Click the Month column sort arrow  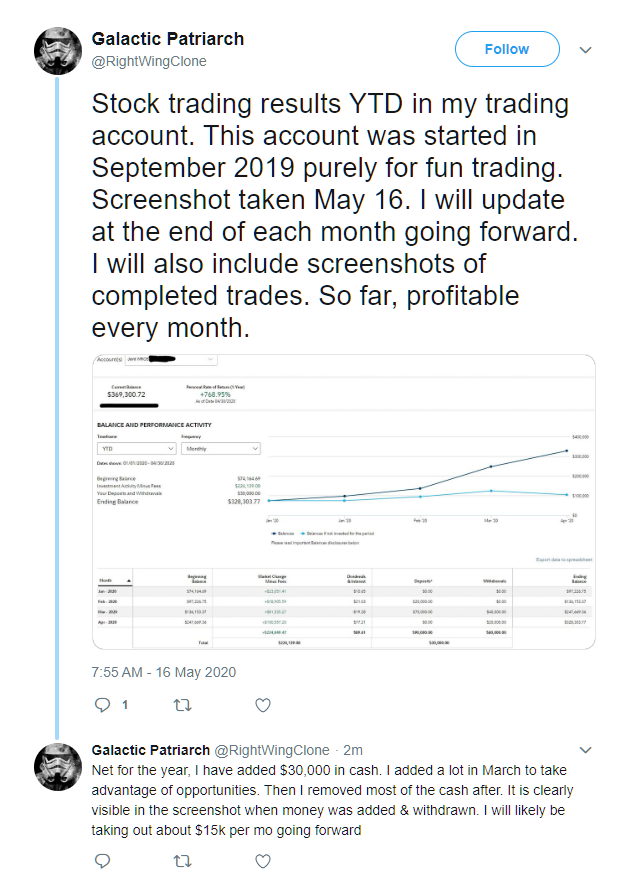[128, 579]
